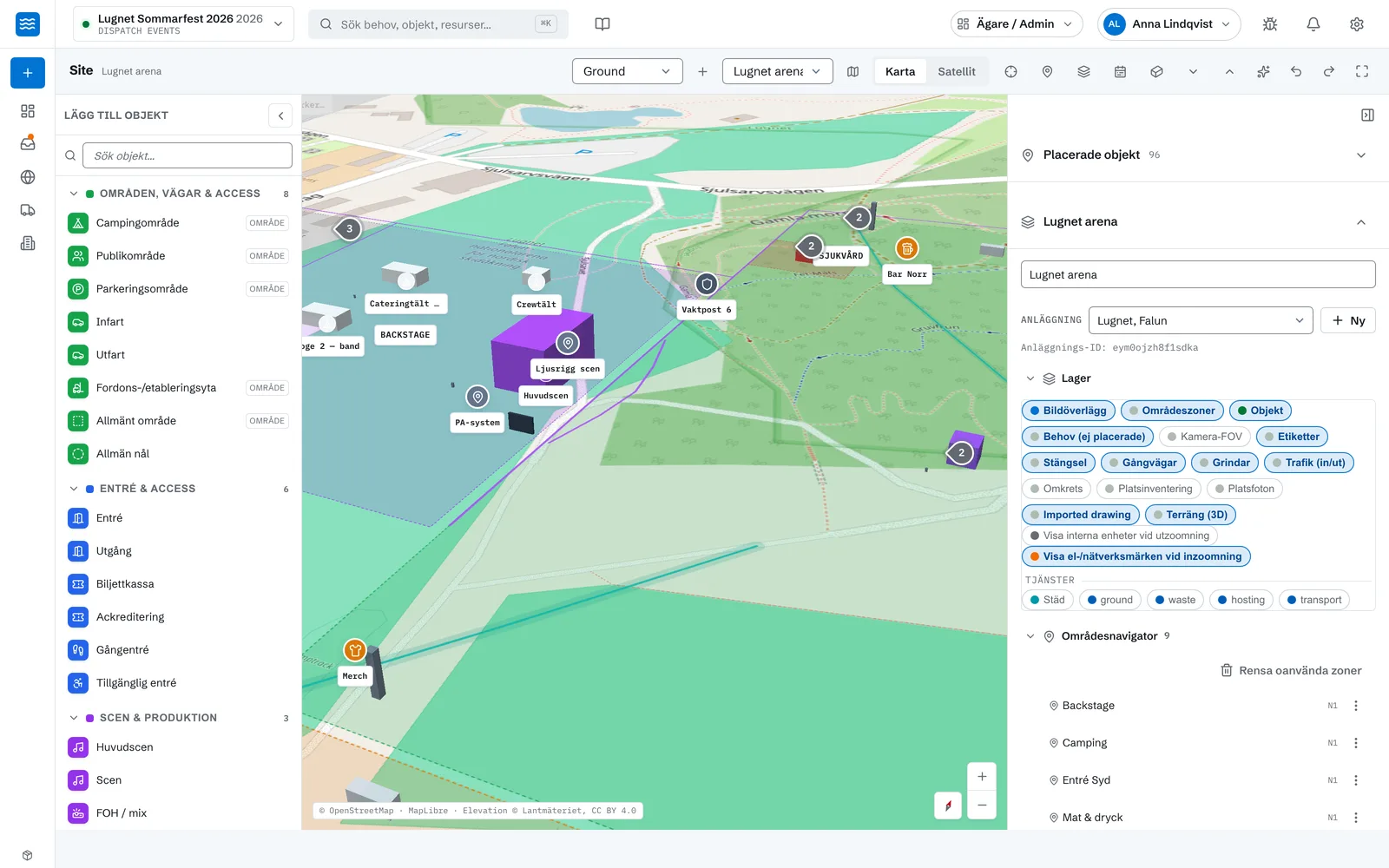
Task: Collapse the OMRÅDEN, VÄGAR & ACCESS group
Action: pos(74,194)
